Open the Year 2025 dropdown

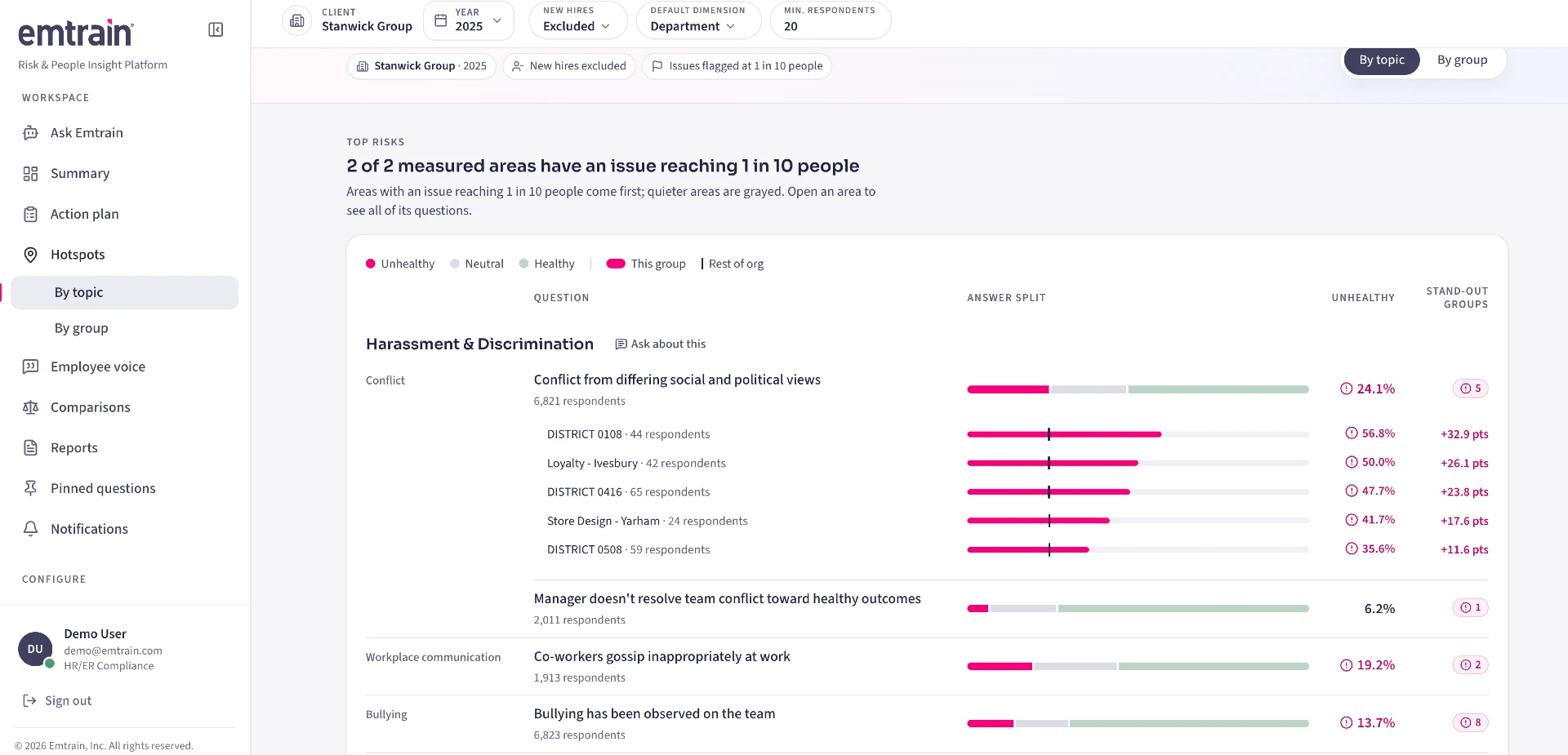(x=469, y=20)
